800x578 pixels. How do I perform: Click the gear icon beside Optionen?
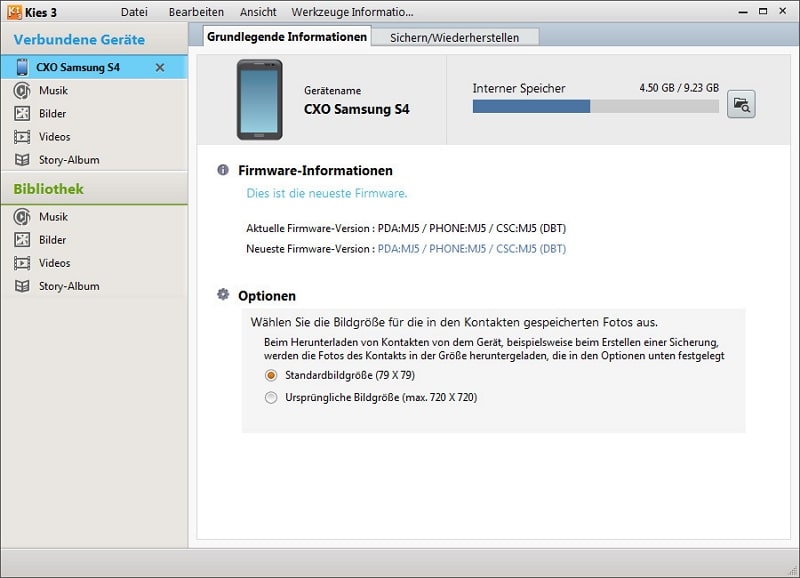tap(223, 294)
